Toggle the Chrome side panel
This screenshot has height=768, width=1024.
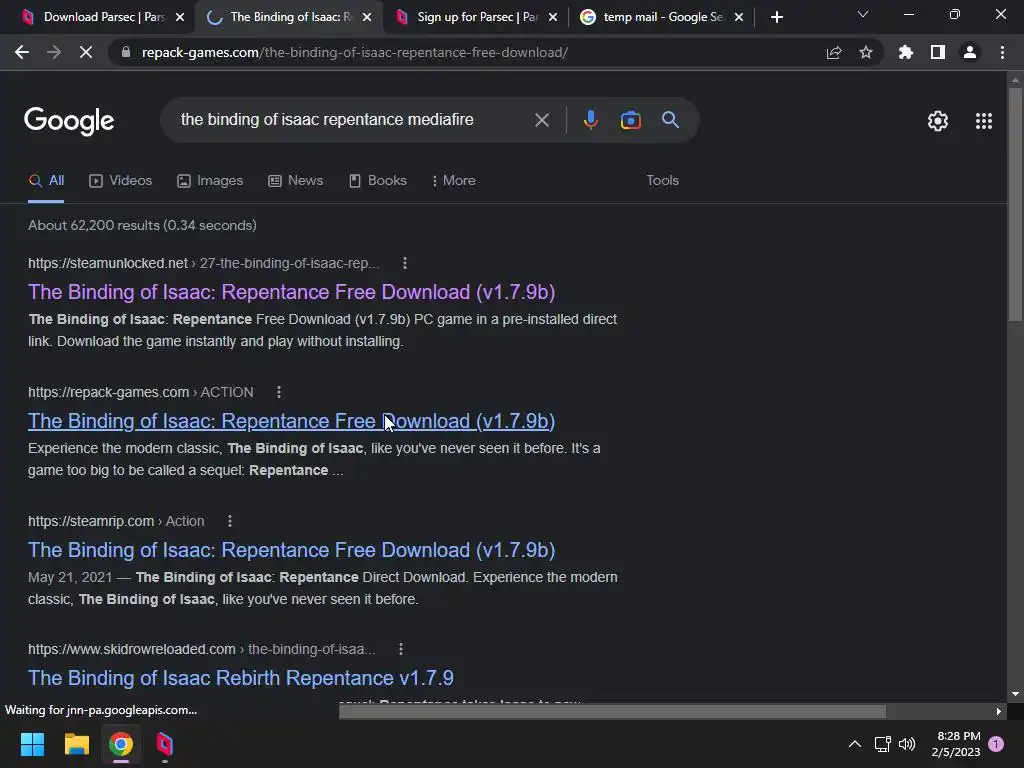(938, 52)
